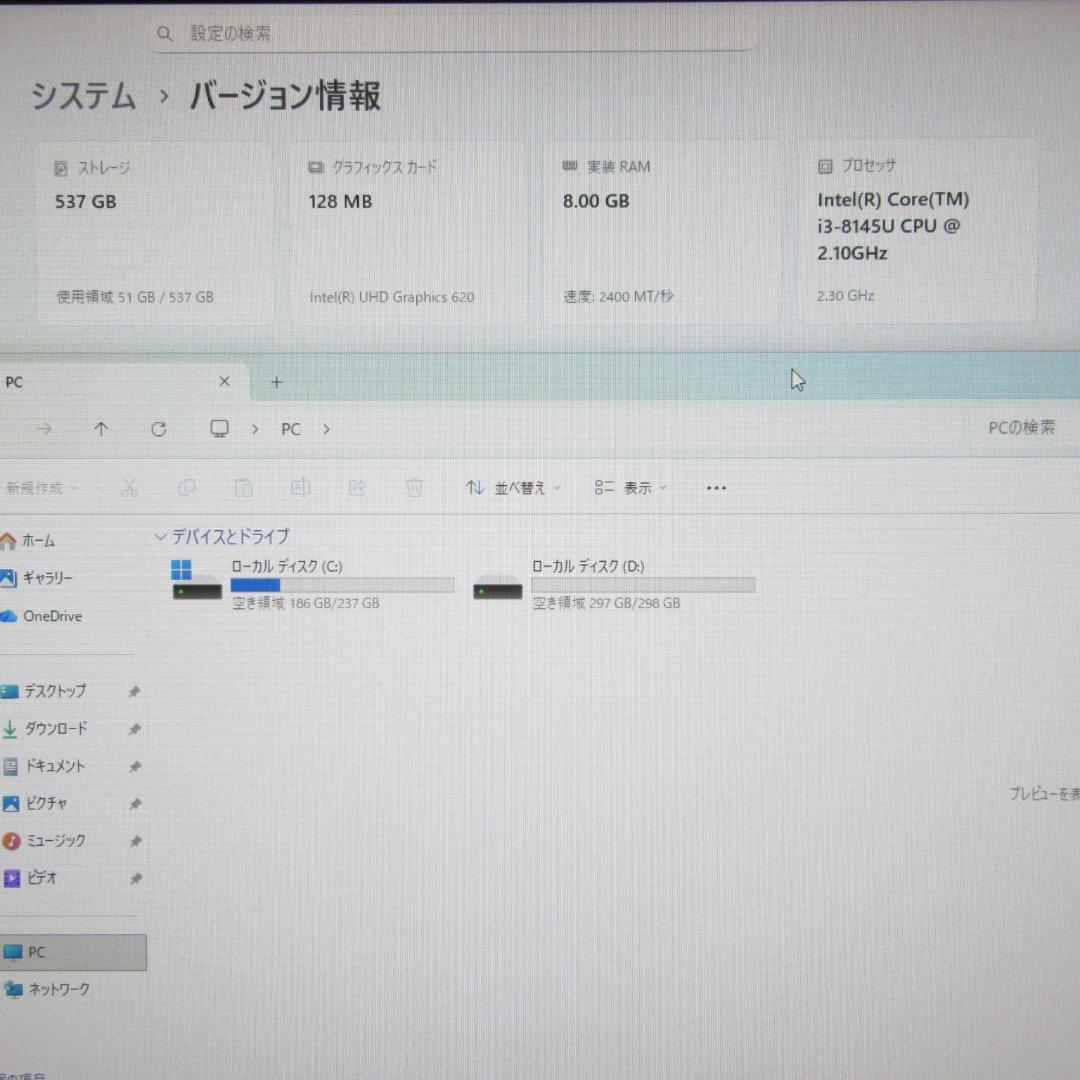Unpin ミュージック from quick access

pos(135,840)
